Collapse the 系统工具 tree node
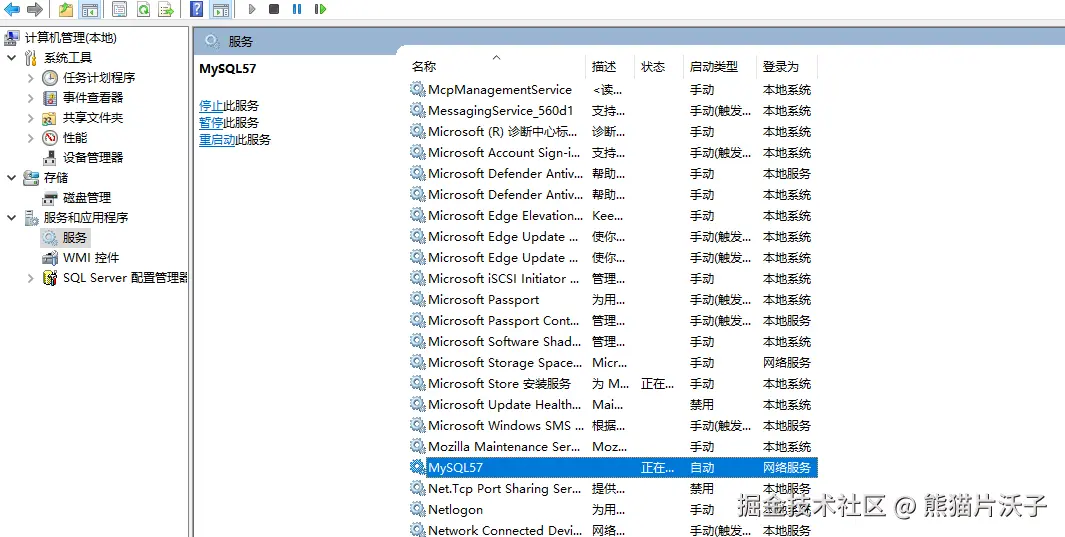 12,58
